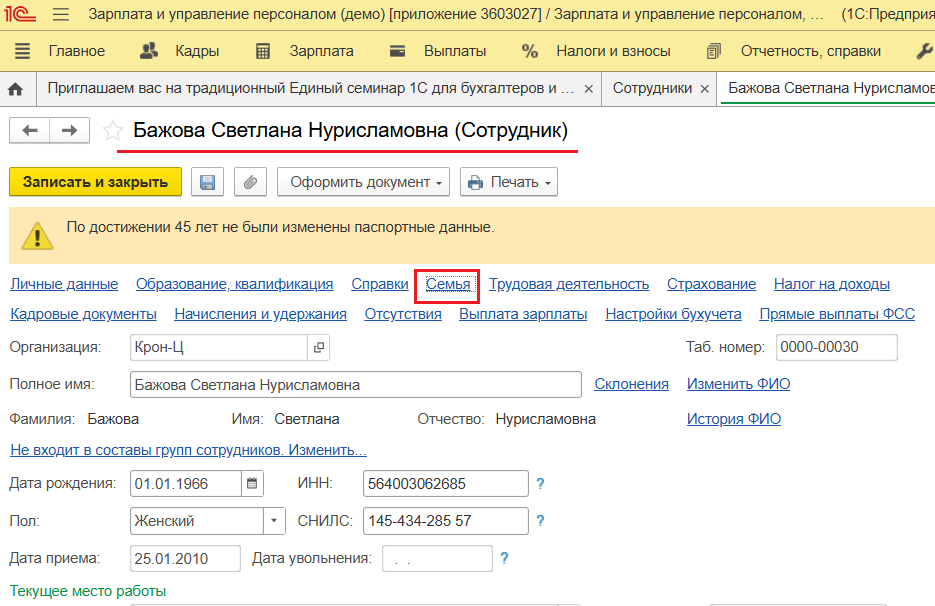Image resolution: width=935 pixels, height=606 pixels.
Task: Click the Дата увольнения field
Action: pyautogui.click(x=437, y=558)
